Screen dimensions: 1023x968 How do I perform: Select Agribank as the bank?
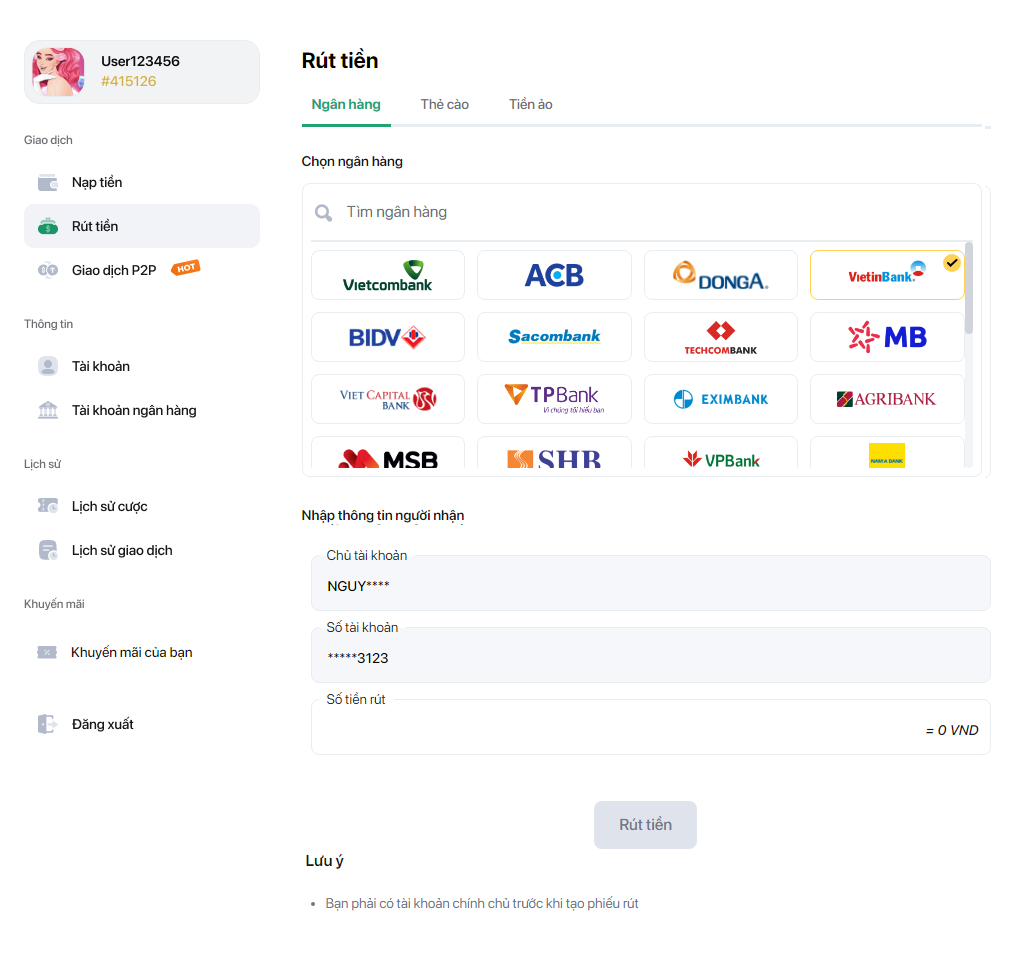point(887,399)
